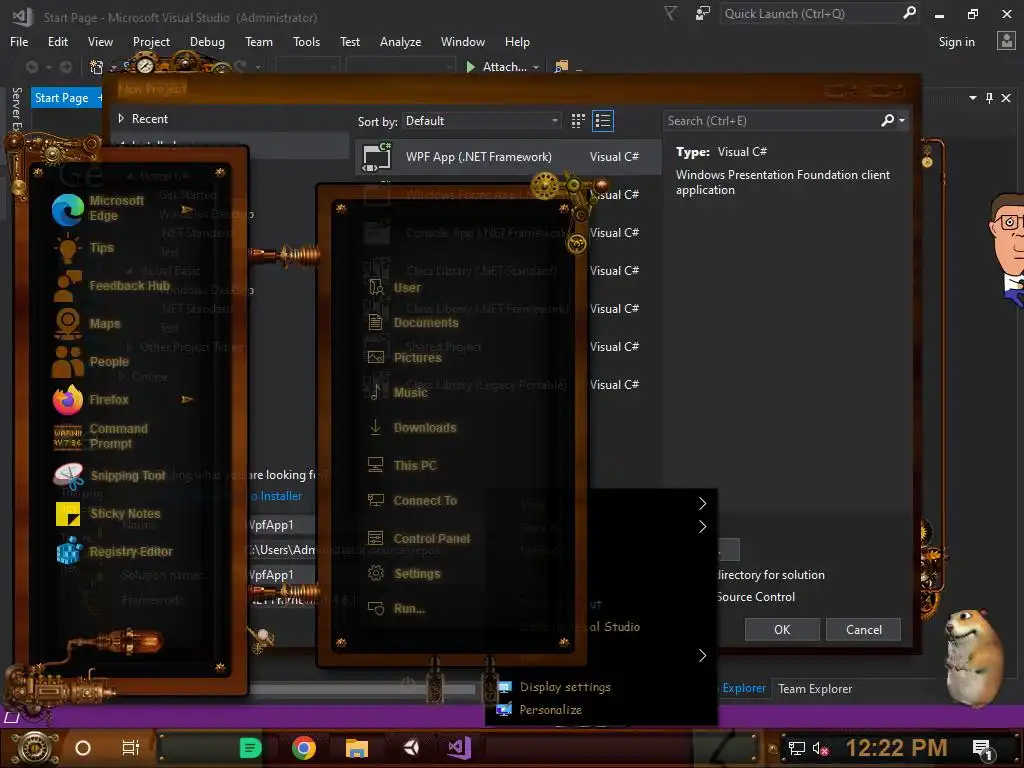Open the Run... dialog entry
This screenshot has height=768, width=1024.
[396, 609]
